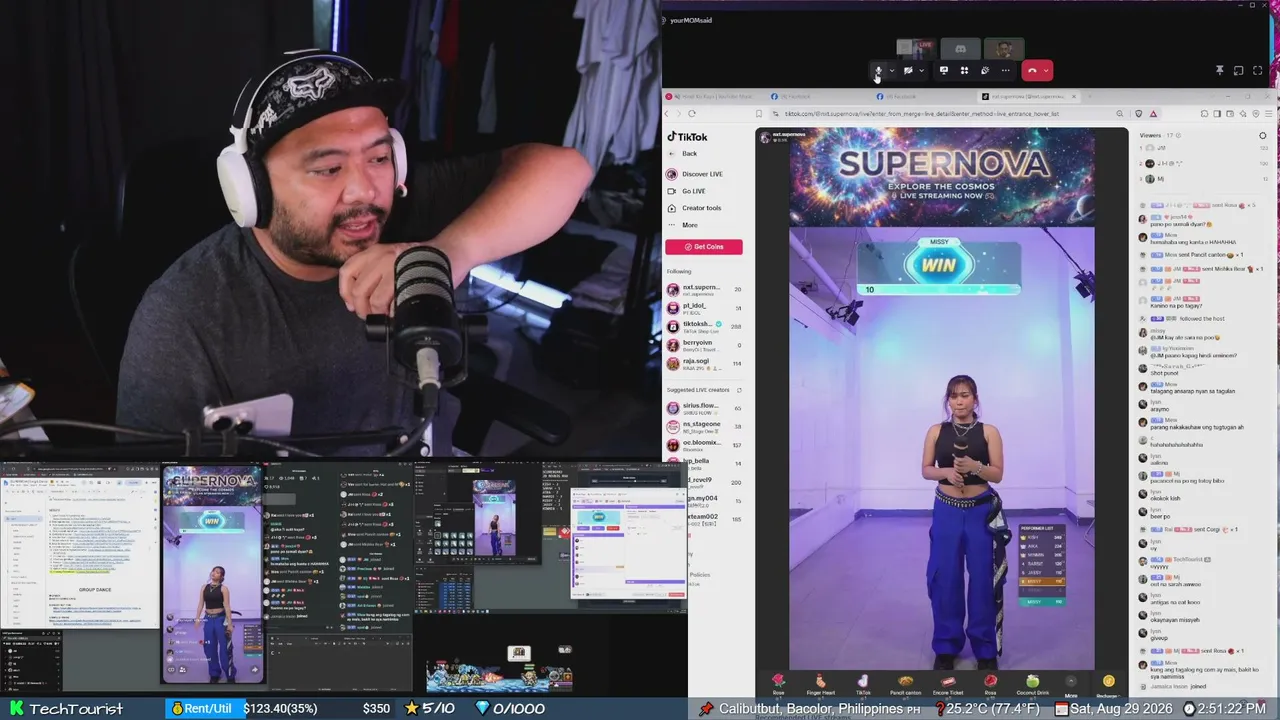This screenshot has height=720, width=1280.
Task: Pop out the call window
Action: click(1238, 71)
